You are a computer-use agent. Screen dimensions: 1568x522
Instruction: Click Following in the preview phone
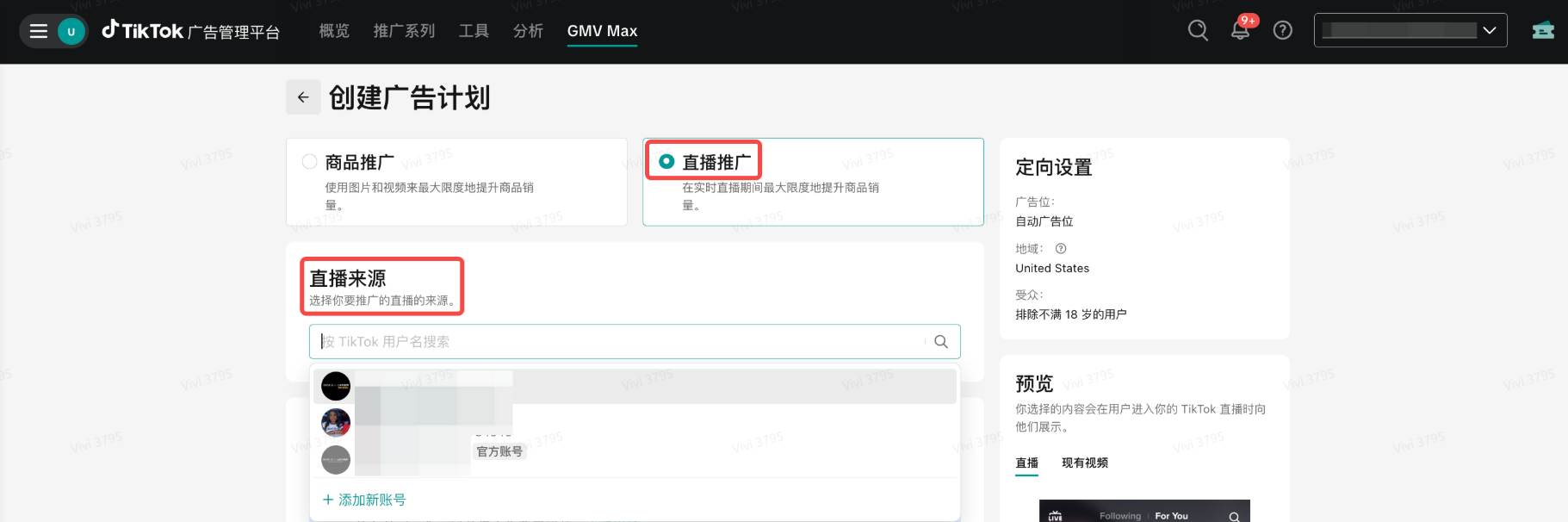click(x=1120, y=516)
